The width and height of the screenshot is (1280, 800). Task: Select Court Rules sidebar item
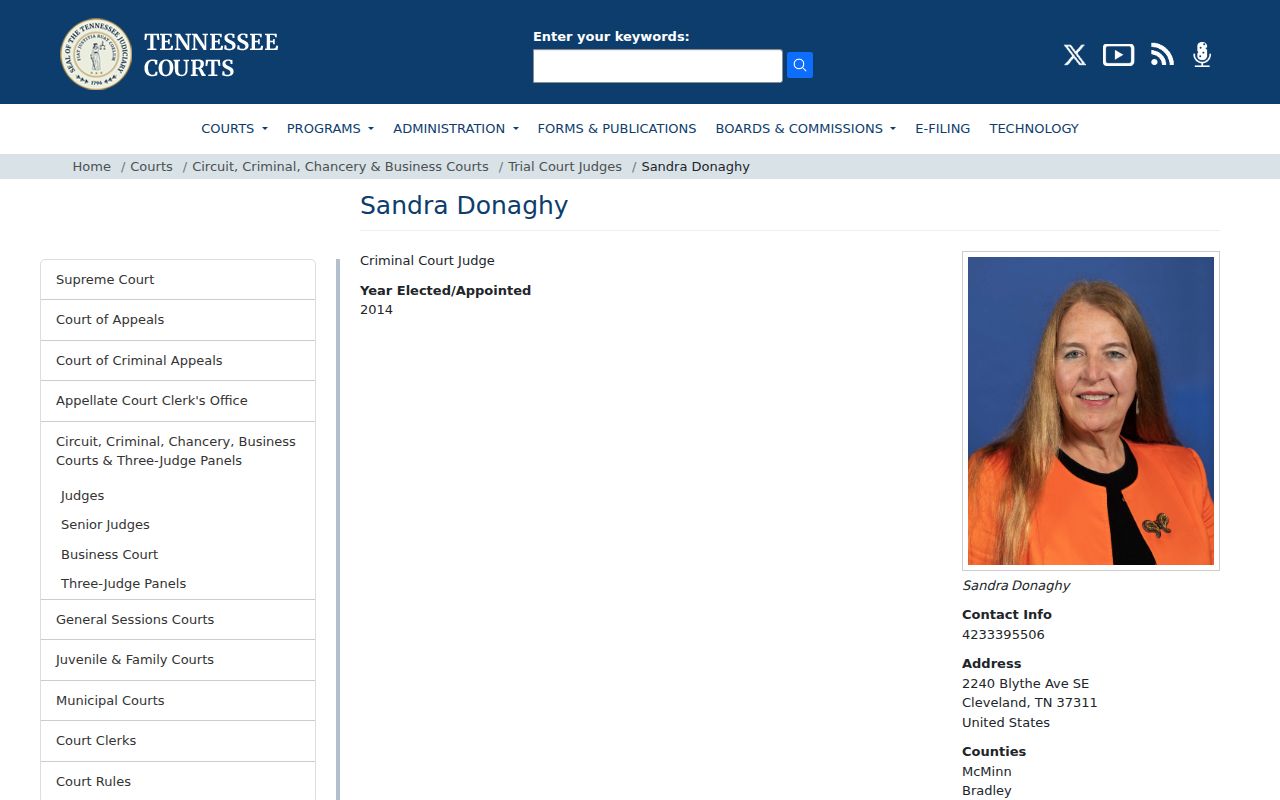178,782
